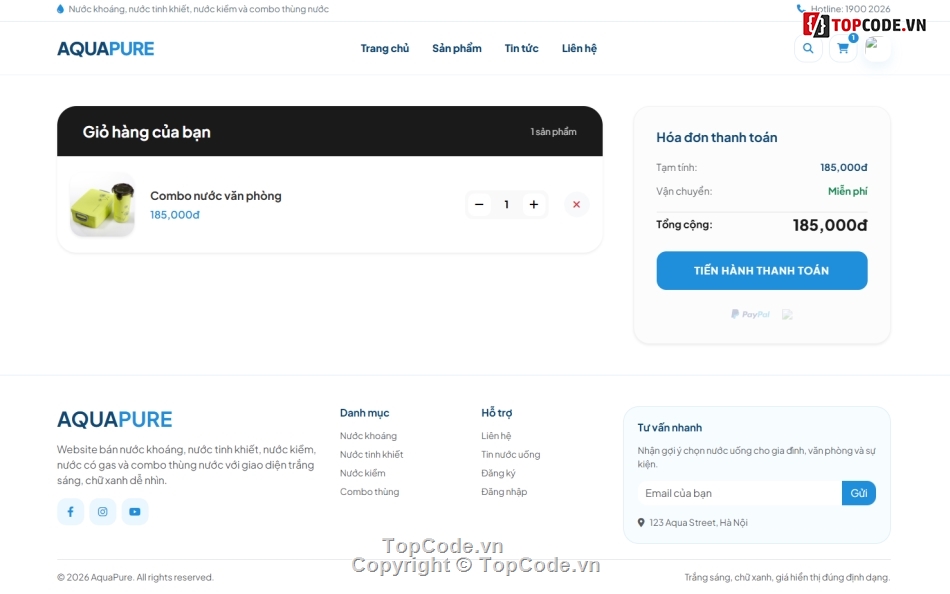
Task: Open Nước tinh khiết footer link
Action: coord(371,455)
